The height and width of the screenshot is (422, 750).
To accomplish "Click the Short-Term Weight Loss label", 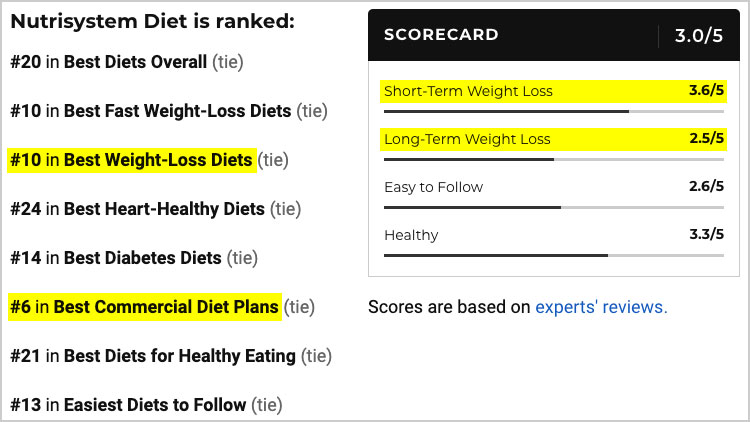I will pos(468,91).
